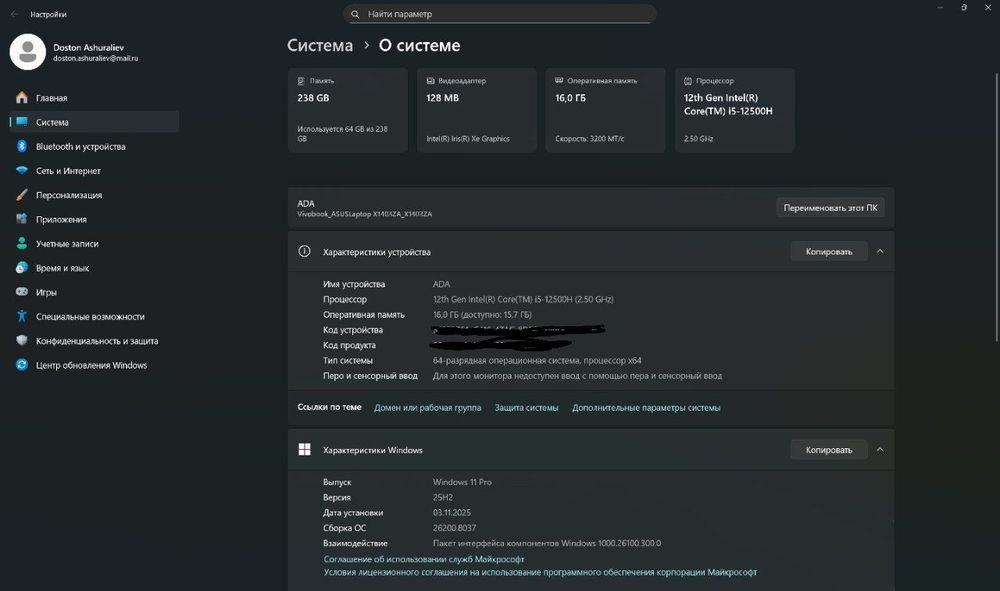The image size is (1000, 591).
Task: Click the Приложения apps icon
Action: (22, 219)
